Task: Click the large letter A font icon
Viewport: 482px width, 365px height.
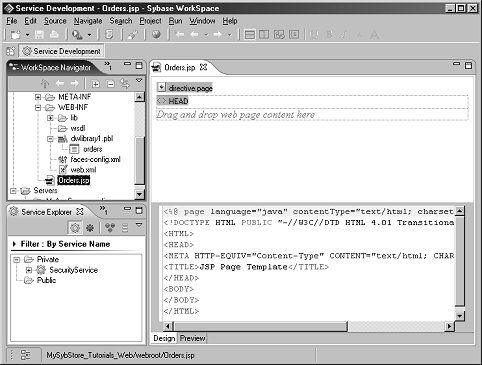Action: click(x=374, y=34)
